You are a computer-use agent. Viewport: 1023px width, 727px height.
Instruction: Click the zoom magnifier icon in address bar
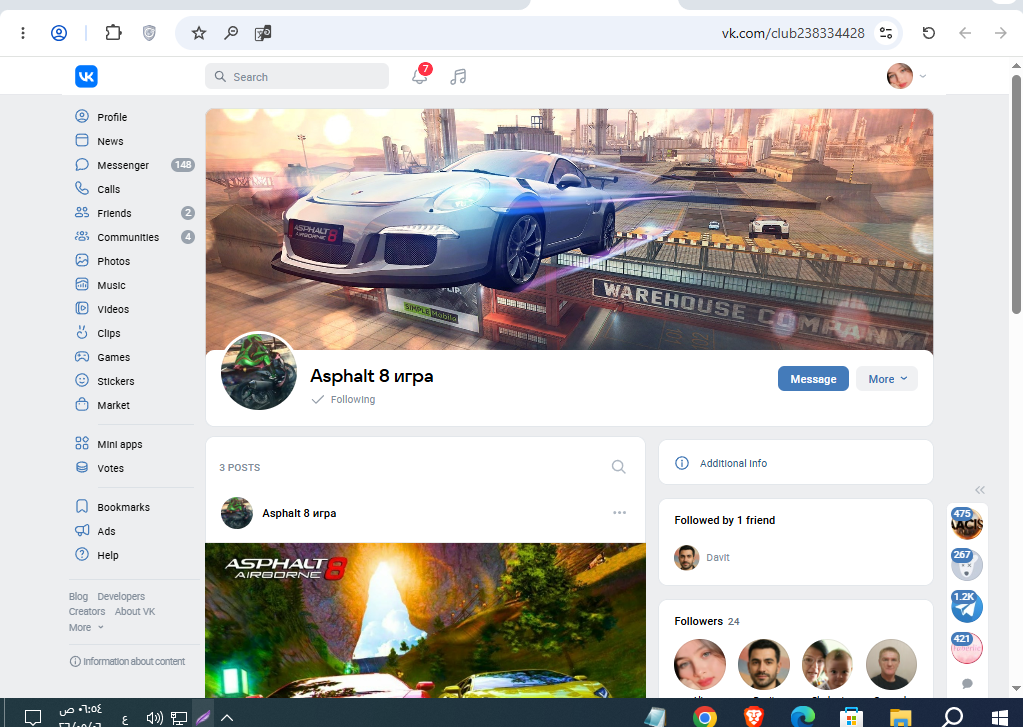(231, 33)
